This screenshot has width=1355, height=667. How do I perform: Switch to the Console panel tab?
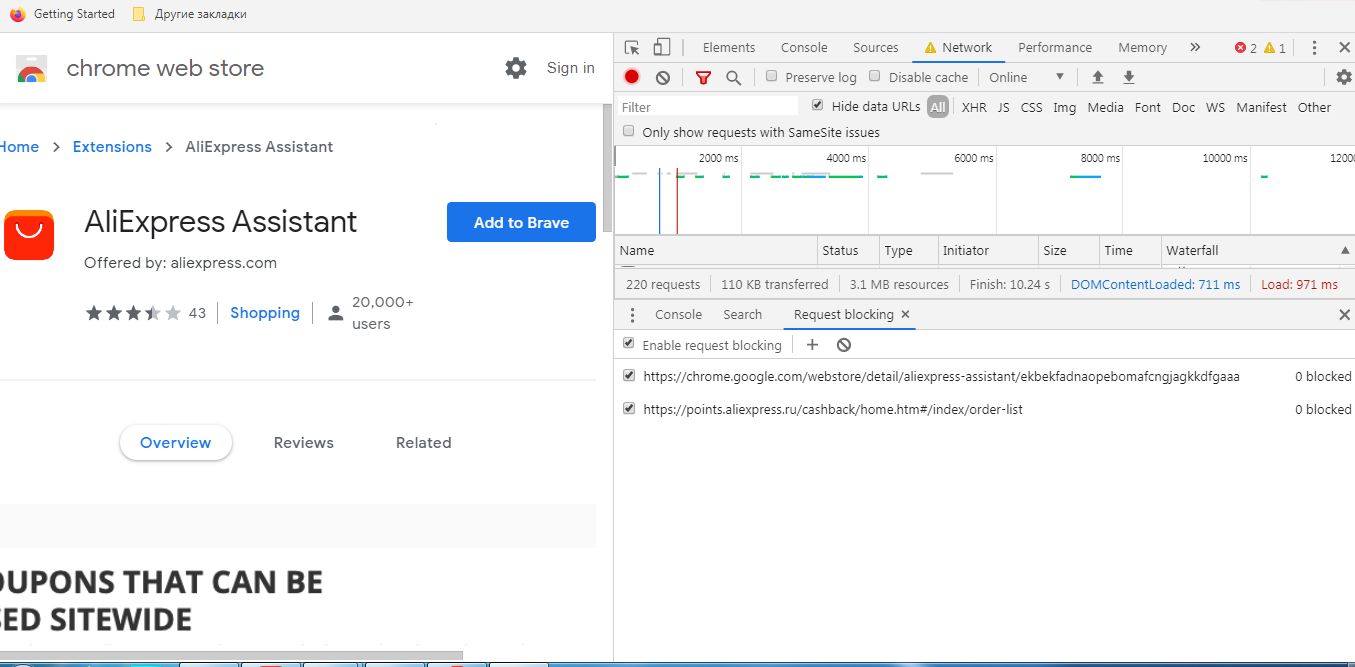click(804, 47)
